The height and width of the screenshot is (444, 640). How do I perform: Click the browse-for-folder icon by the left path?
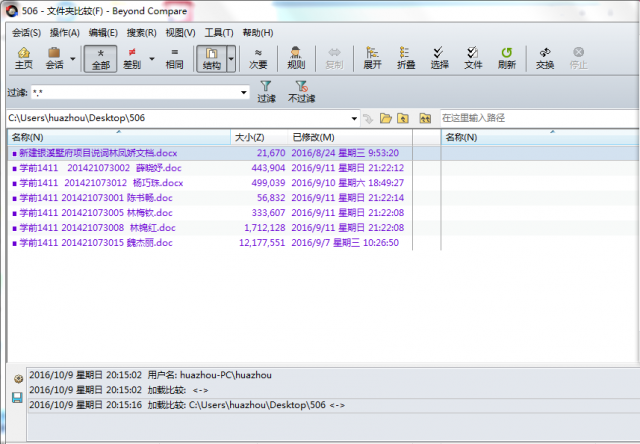[386, 119]
